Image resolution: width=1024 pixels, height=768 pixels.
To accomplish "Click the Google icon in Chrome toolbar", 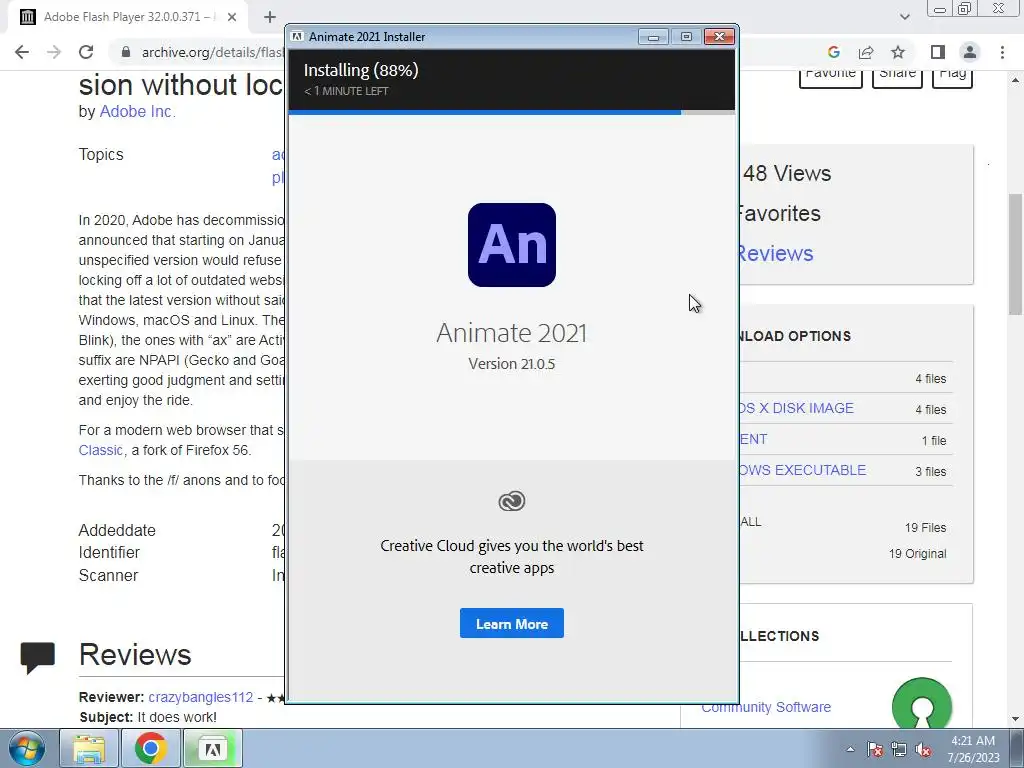I will coord(833,52).
